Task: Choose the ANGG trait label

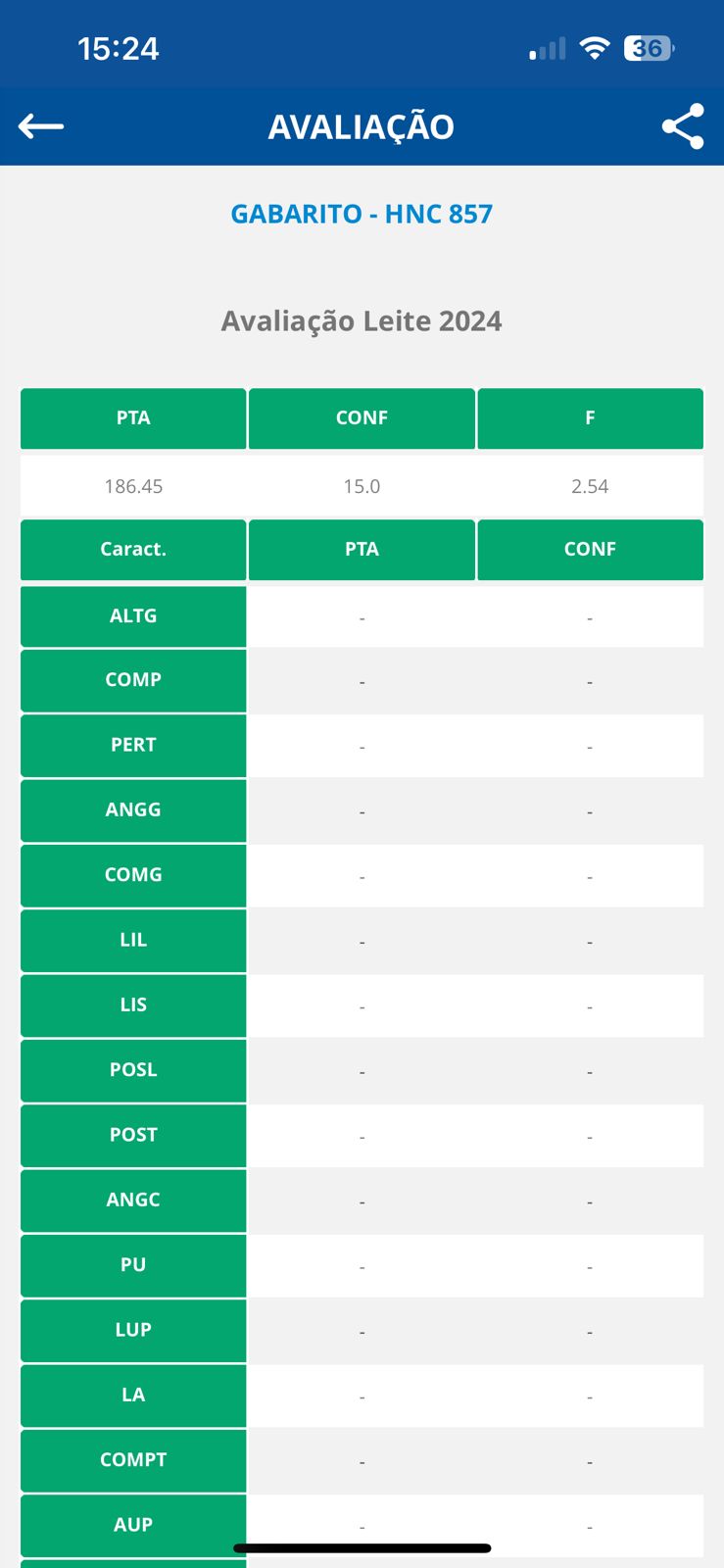Action: (x=133, y=810)
